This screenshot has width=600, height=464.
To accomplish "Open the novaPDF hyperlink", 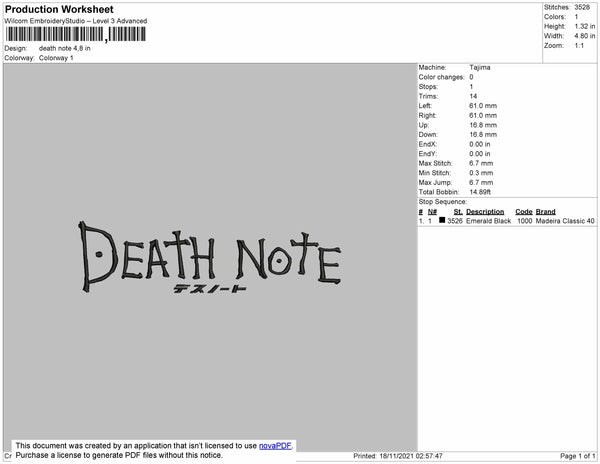I will [275, 446].
